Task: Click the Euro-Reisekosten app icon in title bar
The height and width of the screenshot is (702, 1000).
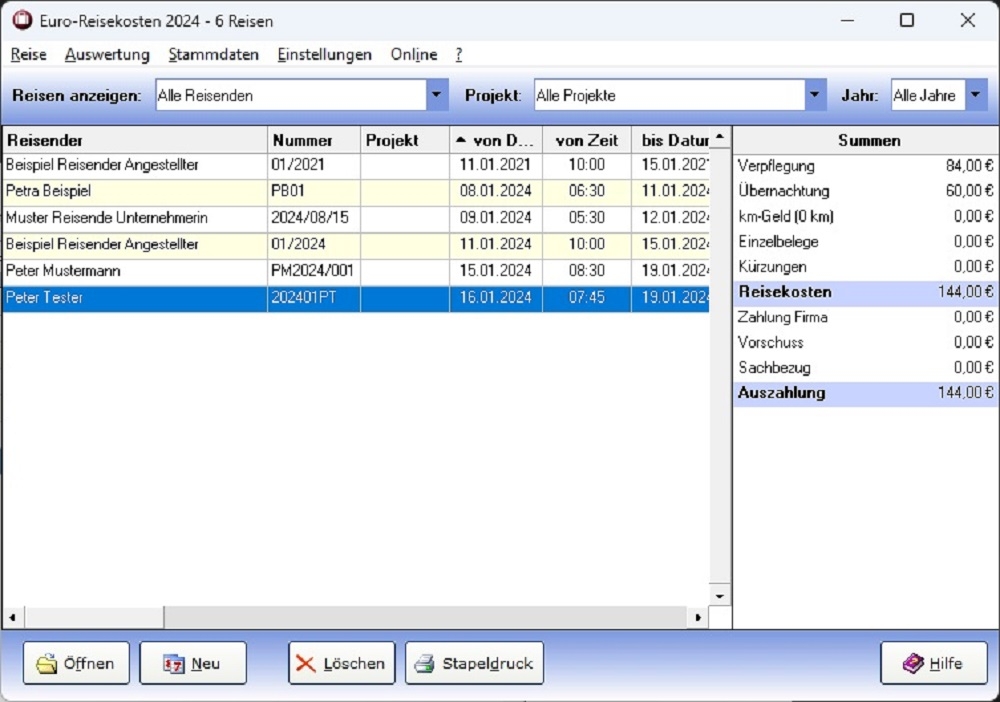Action: 22,20
